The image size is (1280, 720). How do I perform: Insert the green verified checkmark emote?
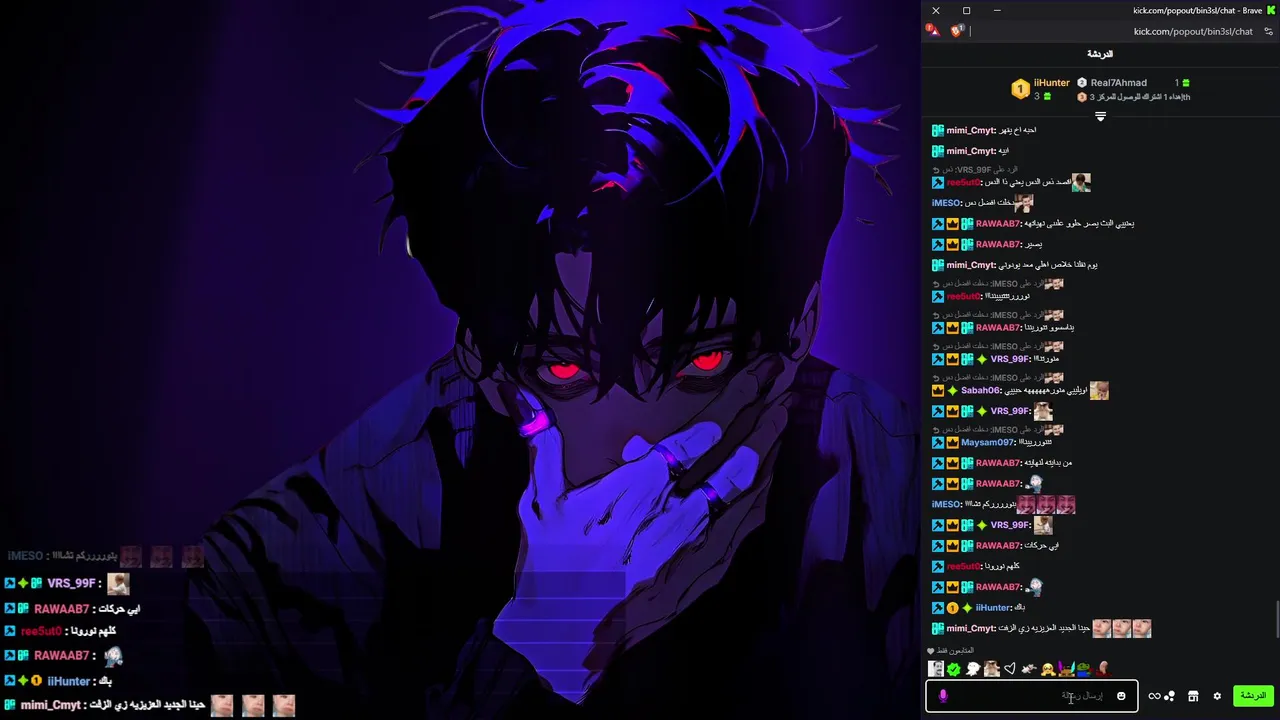(954, 669)
